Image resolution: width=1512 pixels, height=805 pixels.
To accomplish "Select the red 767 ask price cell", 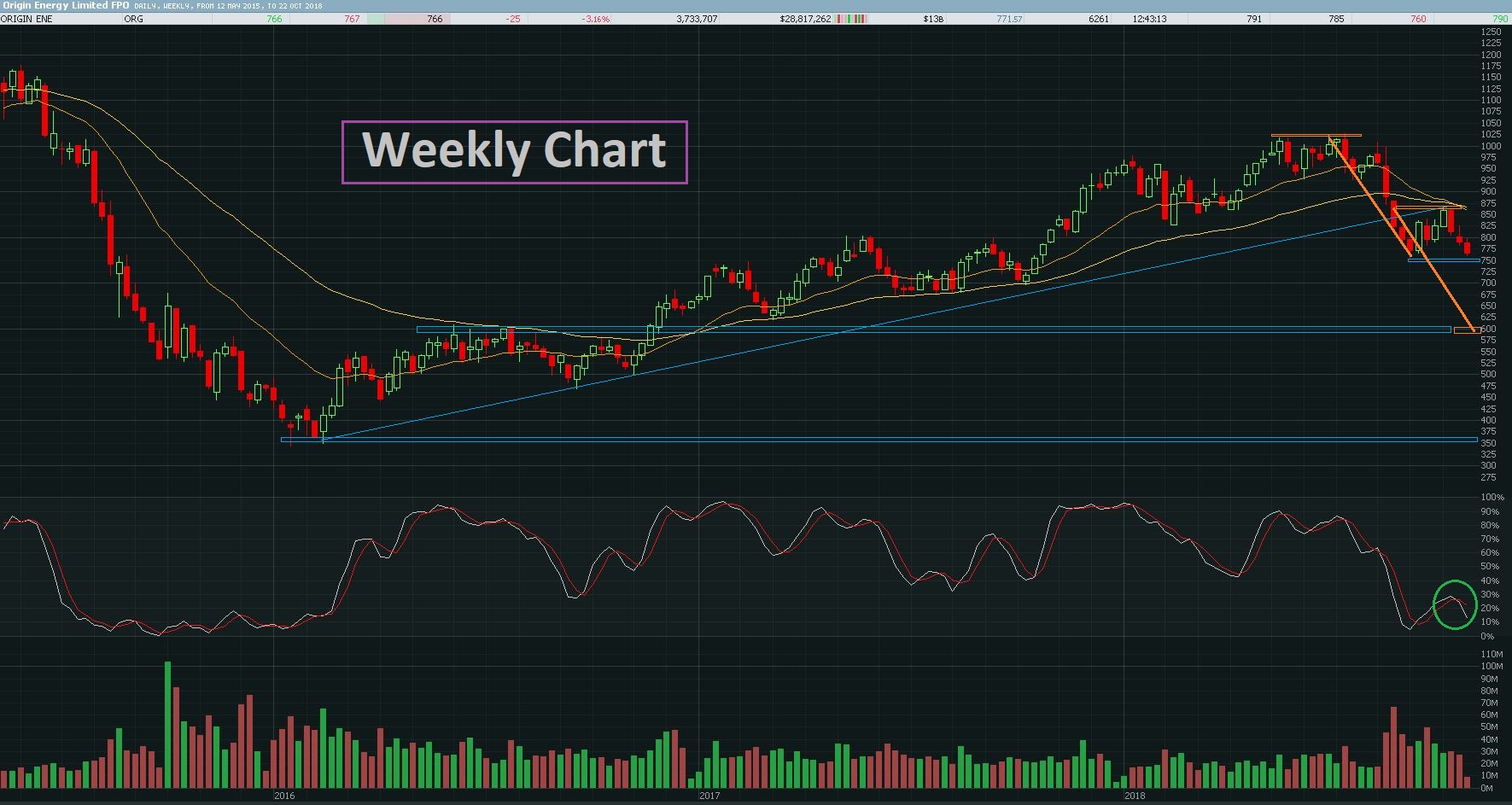I will 352,19.
